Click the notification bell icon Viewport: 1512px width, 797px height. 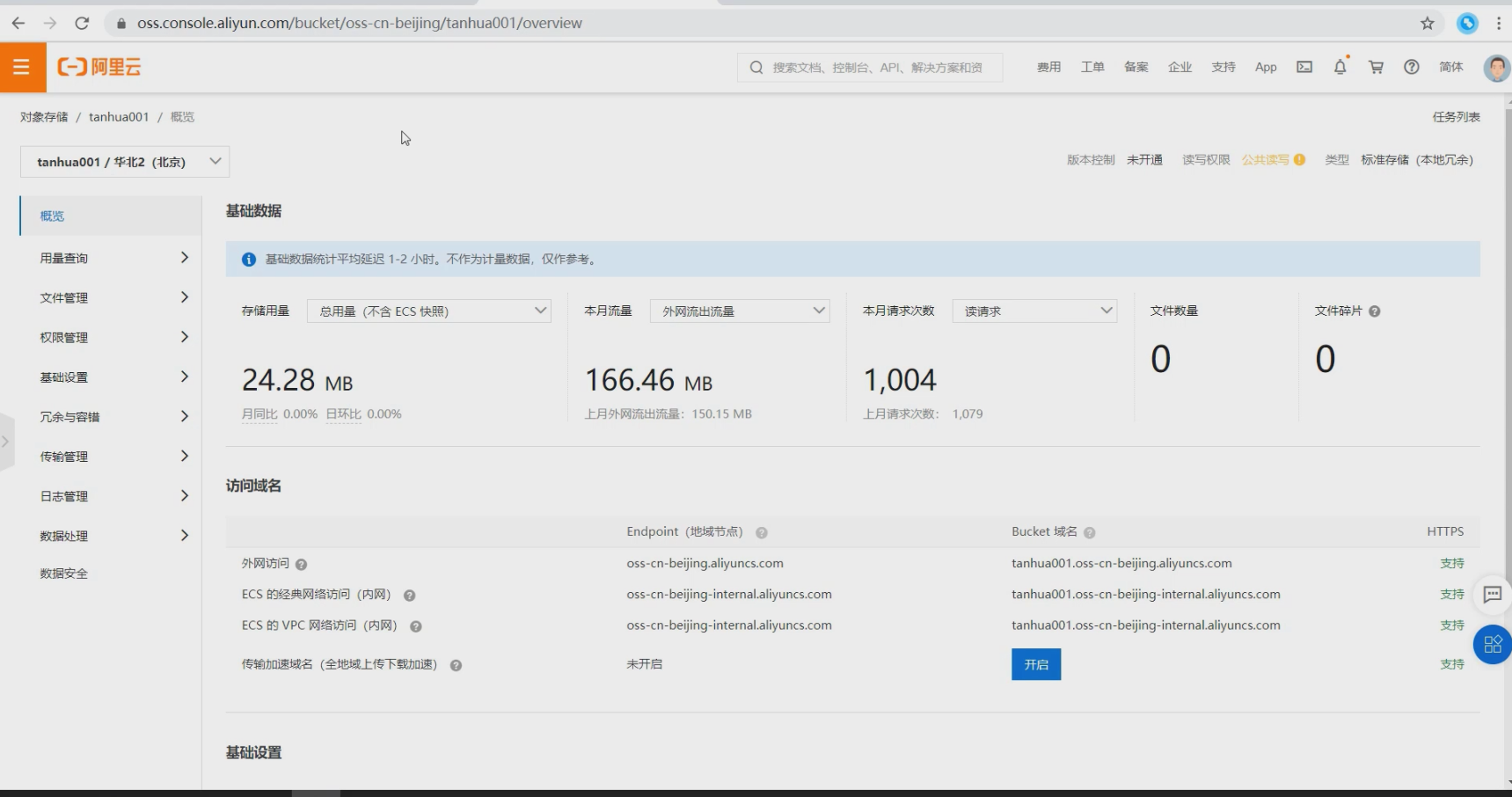pos(1340,67)
